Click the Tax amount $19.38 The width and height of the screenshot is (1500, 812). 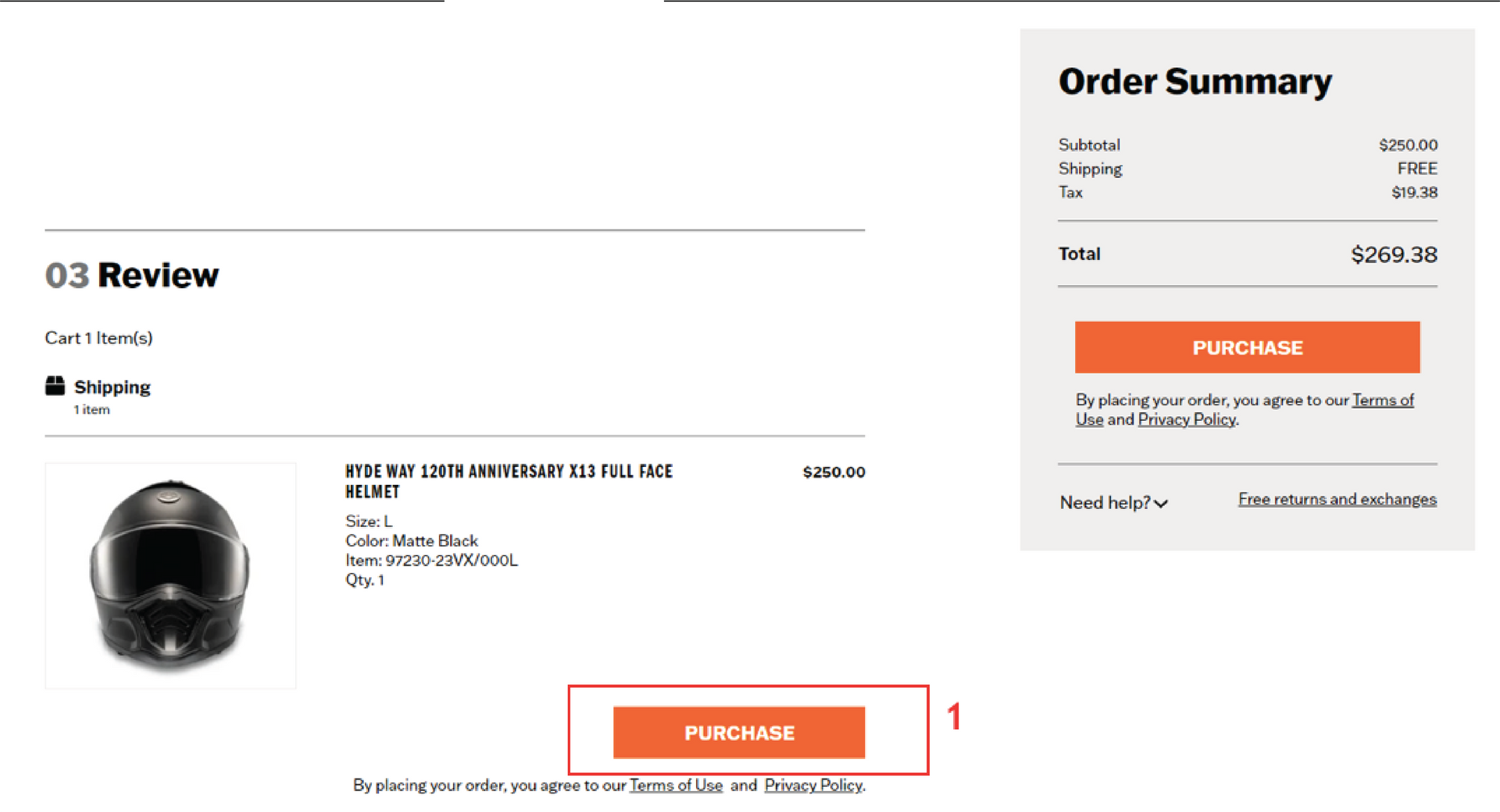(x=1414, y=192)
